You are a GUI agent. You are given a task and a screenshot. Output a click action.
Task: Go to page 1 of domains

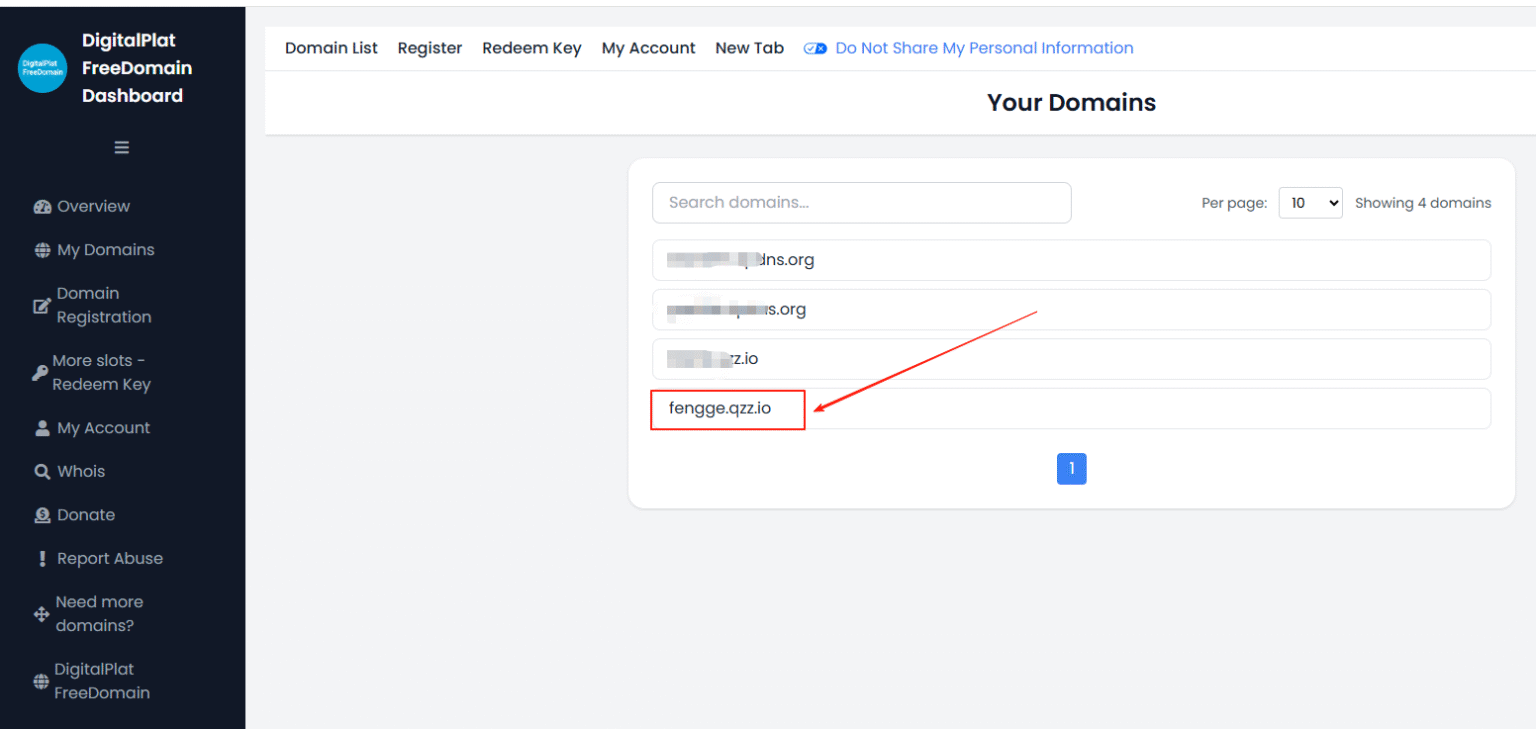(x=1071, y=469)
